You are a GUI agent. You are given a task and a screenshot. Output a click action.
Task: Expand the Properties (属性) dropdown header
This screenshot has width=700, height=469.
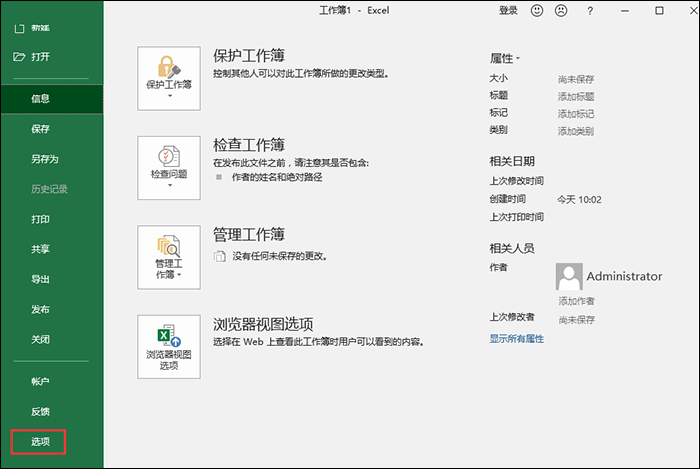click(x=505, y=58)
